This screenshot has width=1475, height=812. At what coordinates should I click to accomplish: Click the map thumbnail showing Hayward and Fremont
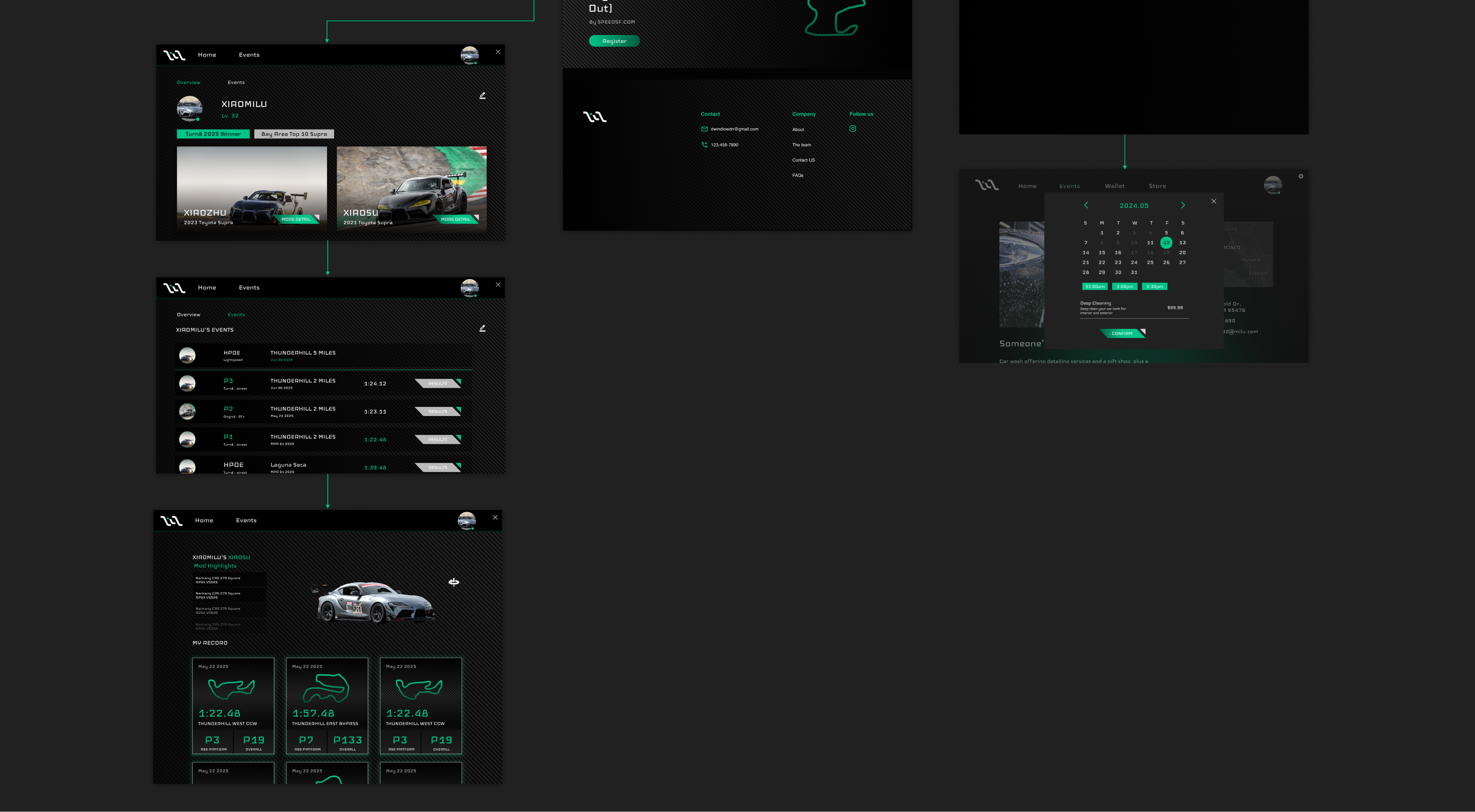pos(1248,254)
